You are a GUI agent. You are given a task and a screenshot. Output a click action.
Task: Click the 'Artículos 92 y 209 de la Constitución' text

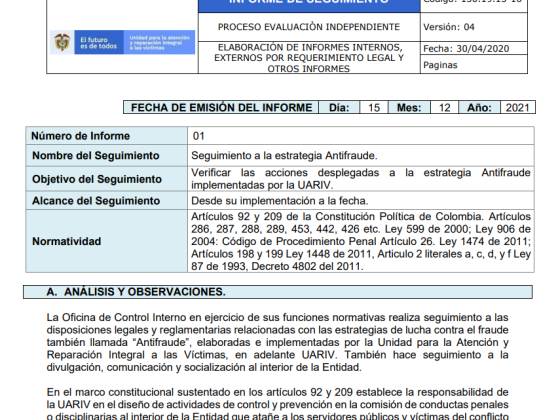click(336, 216)
